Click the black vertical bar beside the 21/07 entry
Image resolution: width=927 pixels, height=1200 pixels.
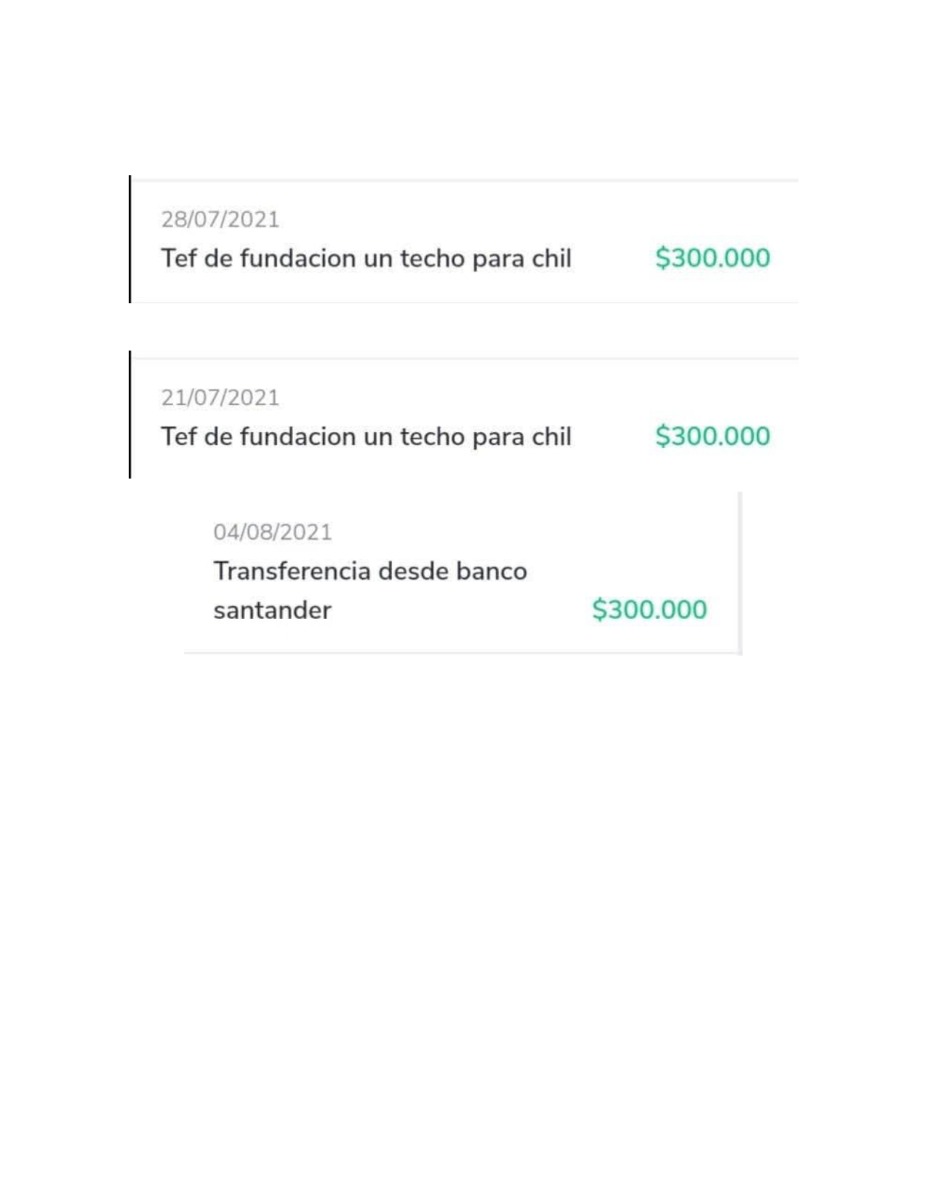tap(130, 414)
